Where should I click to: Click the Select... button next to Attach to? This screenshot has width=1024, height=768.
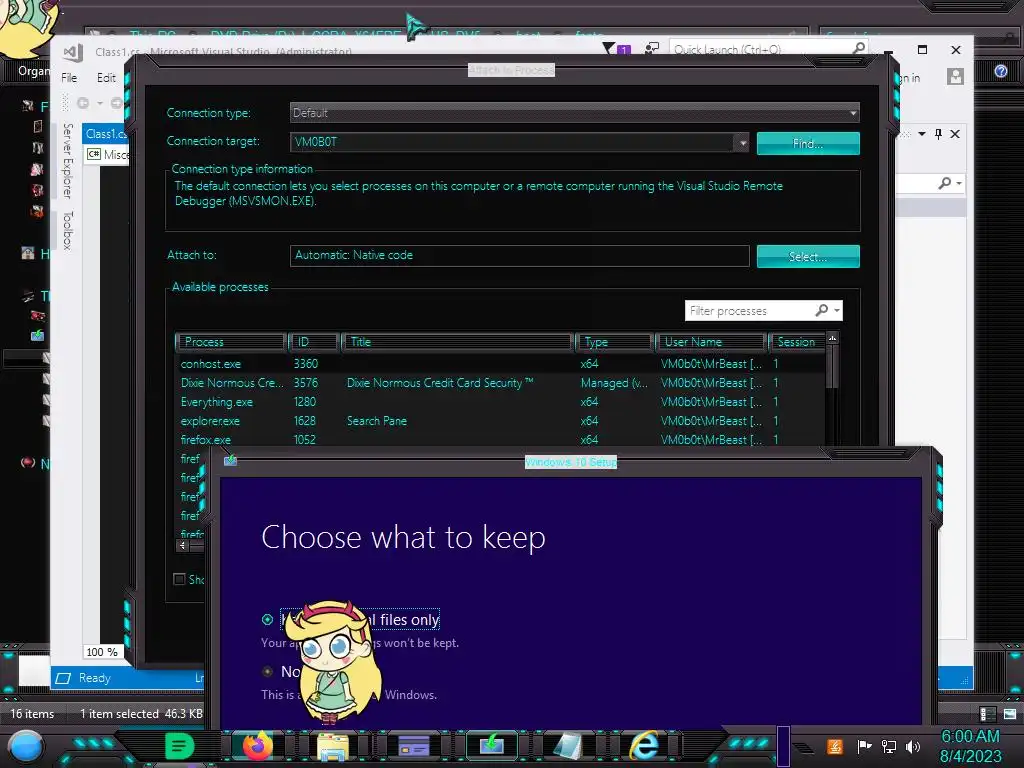808,256
